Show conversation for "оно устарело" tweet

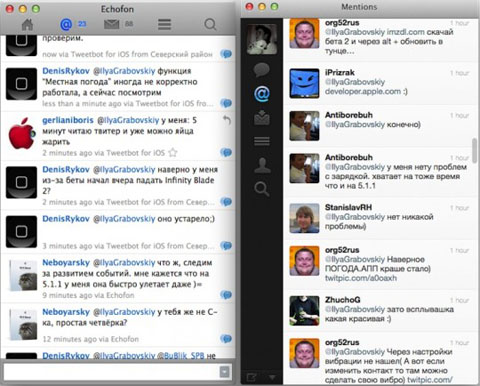tap(226, 246)
